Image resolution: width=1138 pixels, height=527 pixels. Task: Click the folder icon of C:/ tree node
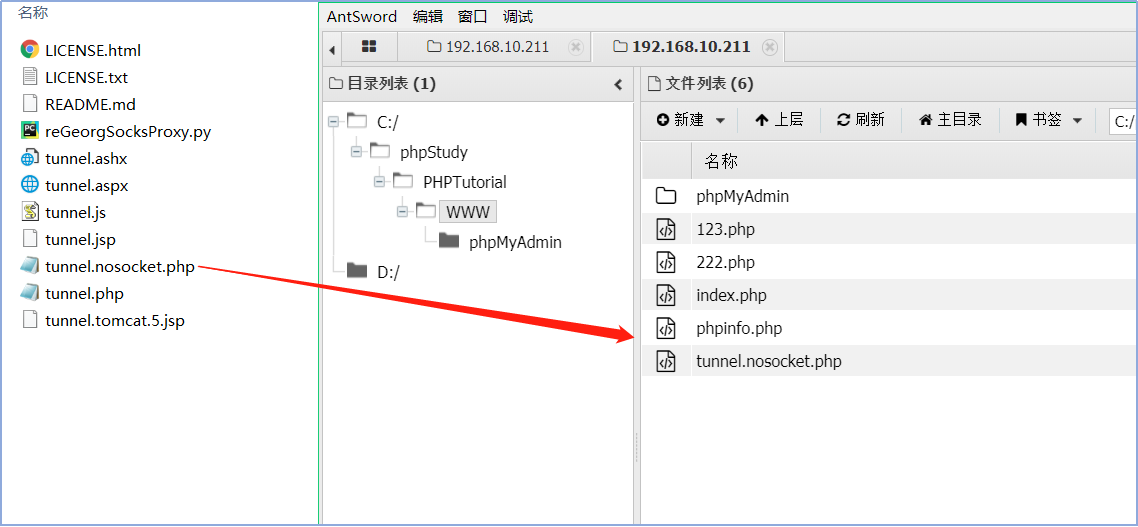(x=356, y=120)
